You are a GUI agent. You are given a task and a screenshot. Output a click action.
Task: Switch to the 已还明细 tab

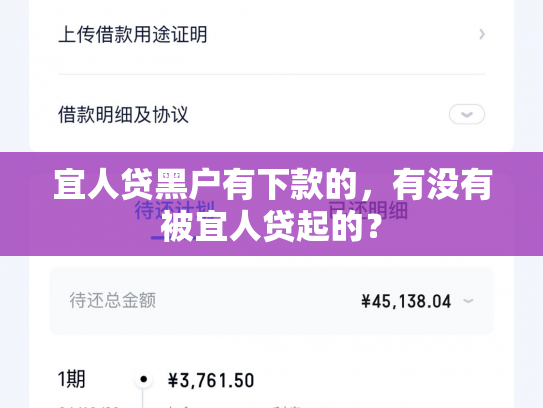pyautogui.click(x=367, y=210)
